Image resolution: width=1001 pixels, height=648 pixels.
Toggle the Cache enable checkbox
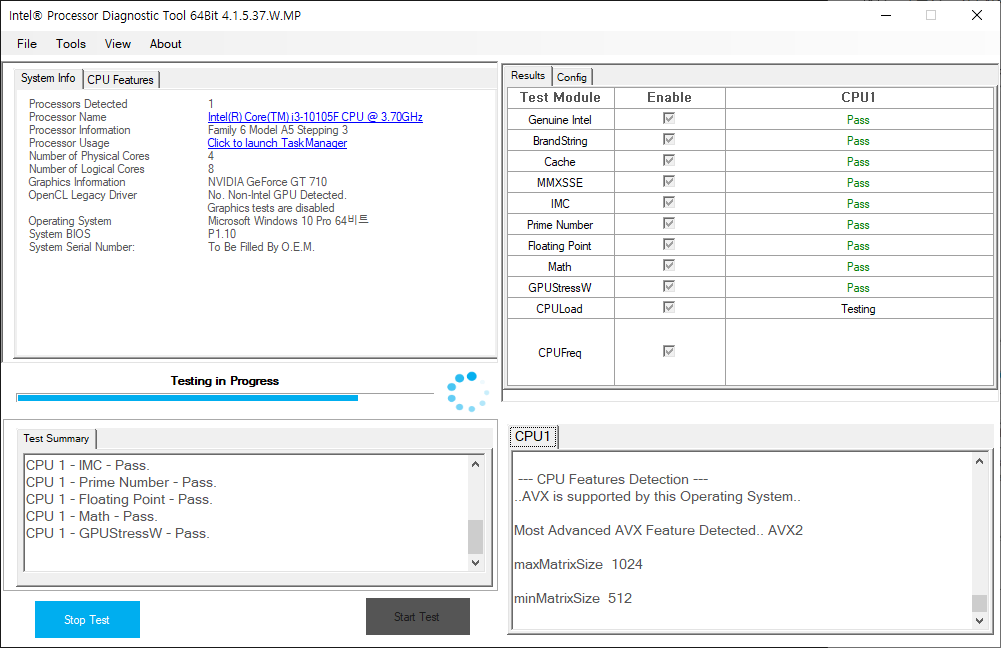click(x=669, y=160)
